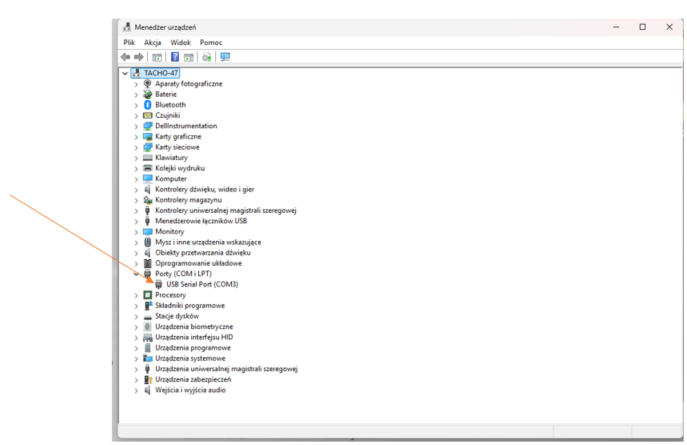Expand the Karty sieciowe node
Screen dimensions: 687x445
pos(136,147)
